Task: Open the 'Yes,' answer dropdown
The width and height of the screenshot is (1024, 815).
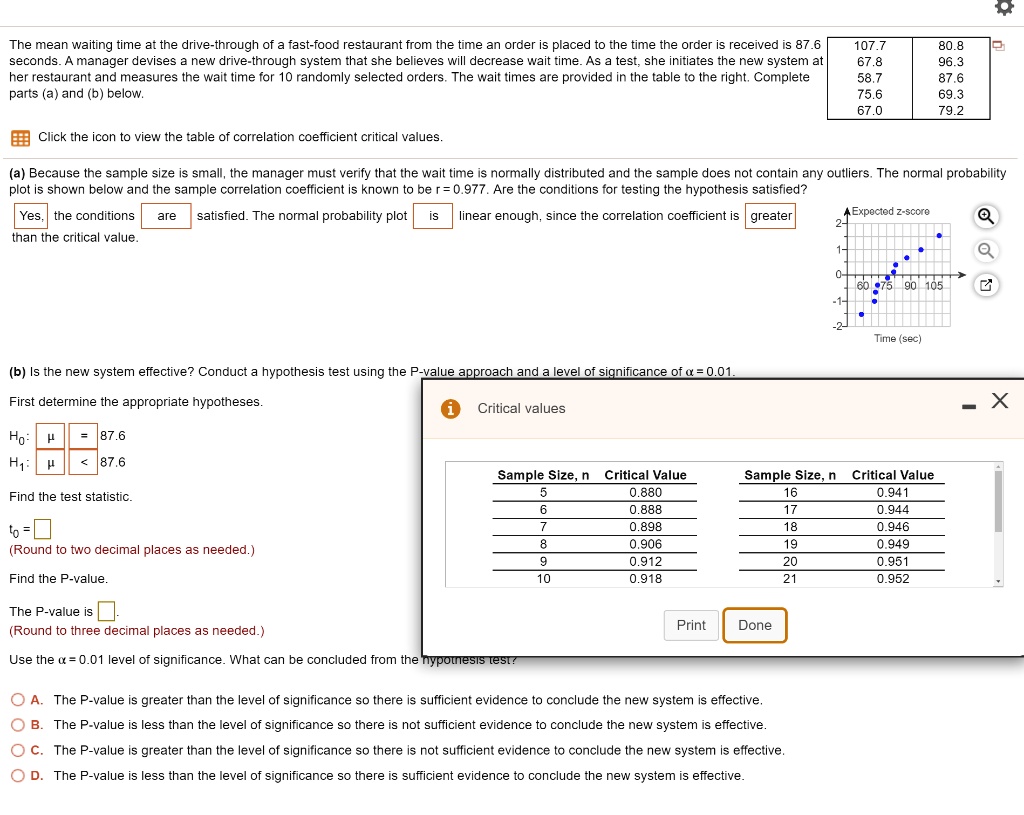Action: pyautogui.click(x=30, y=216)
